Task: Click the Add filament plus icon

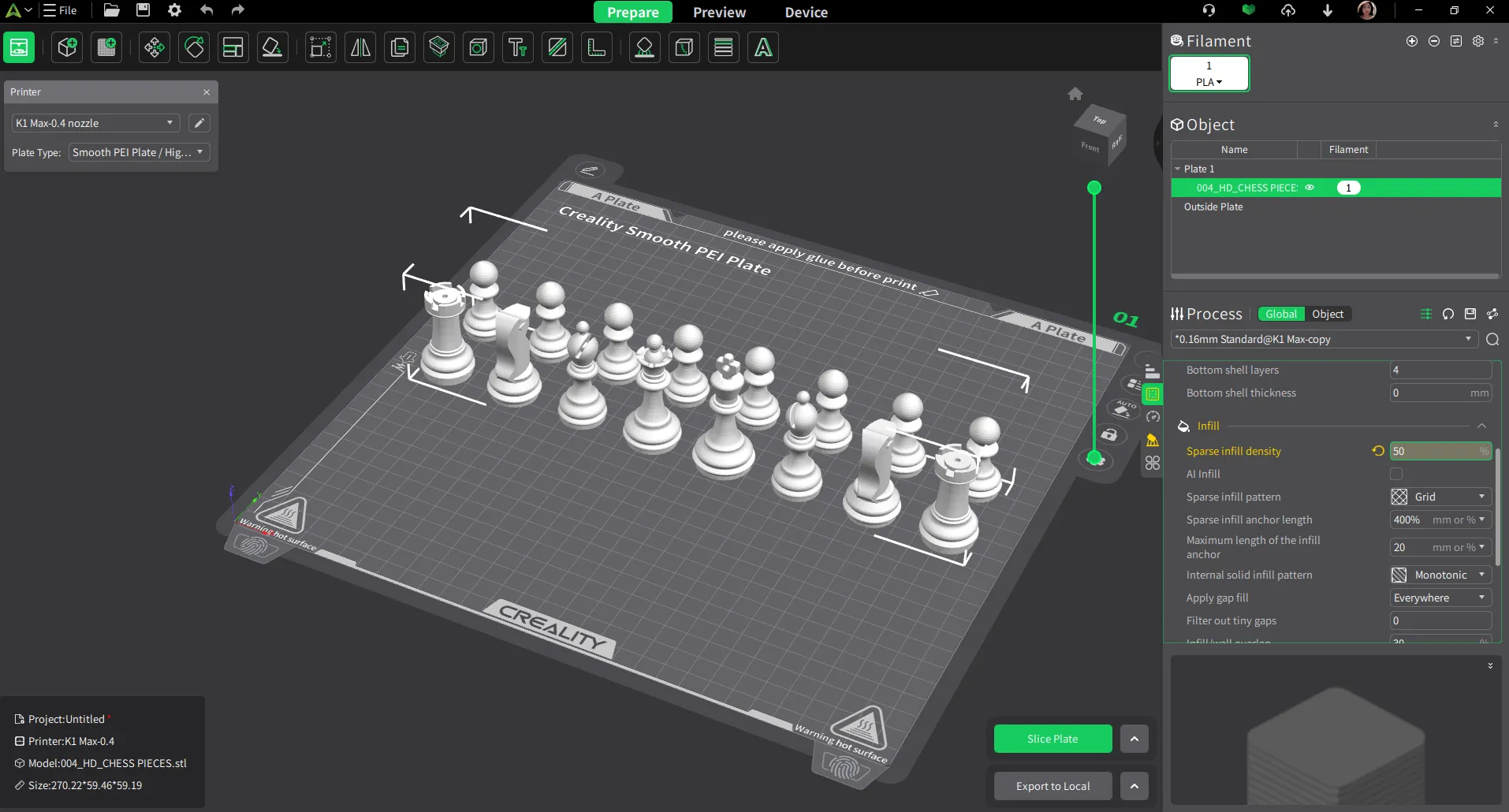Action: (1412, 41)
